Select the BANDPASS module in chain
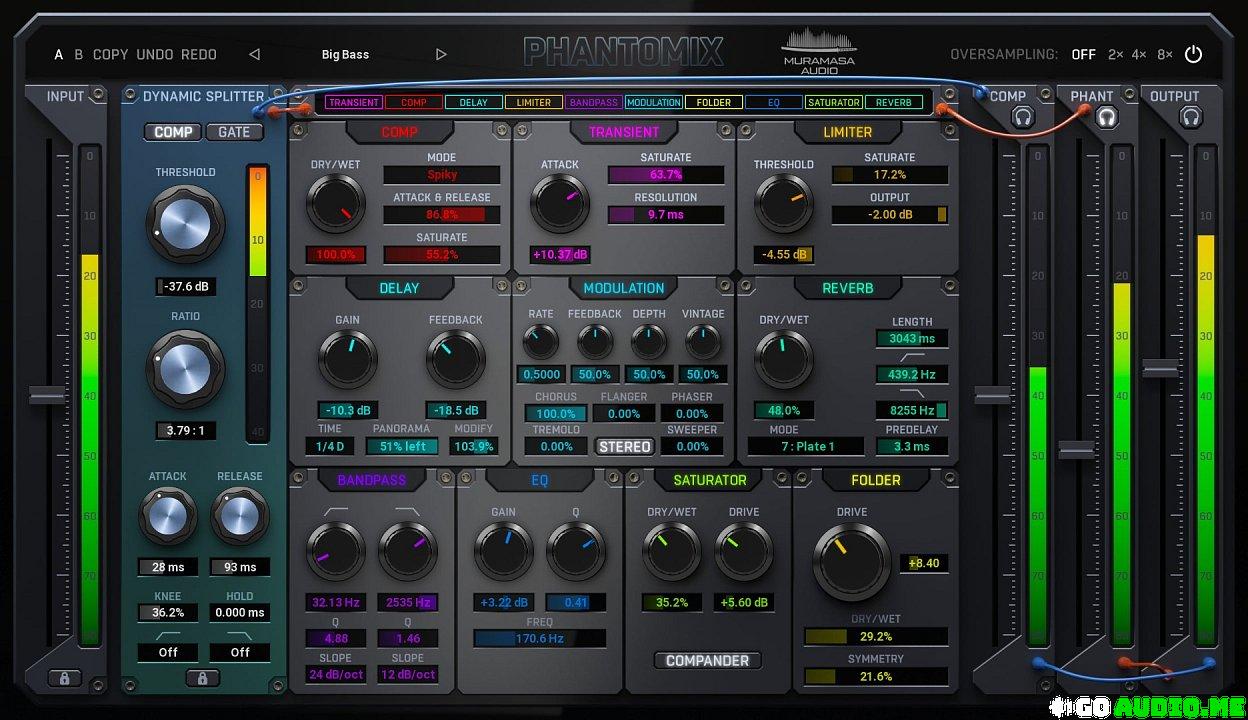 tap(594, 102)
